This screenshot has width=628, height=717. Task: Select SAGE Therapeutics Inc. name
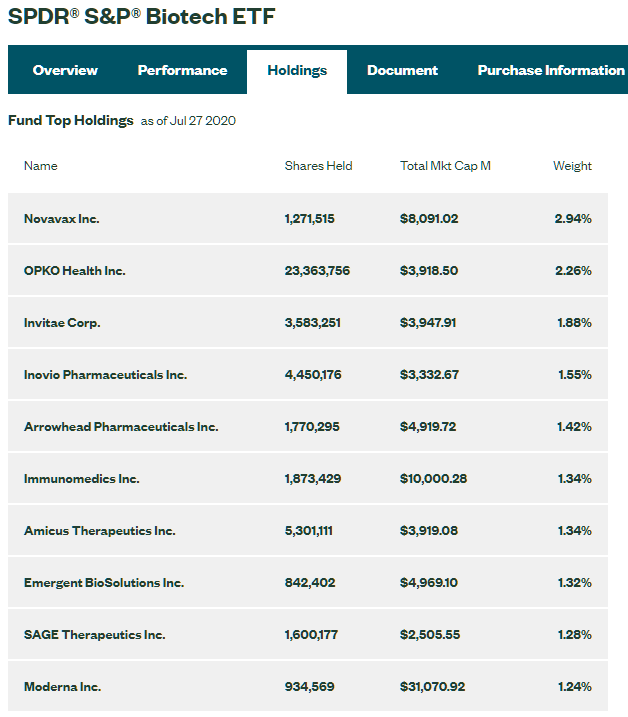click(95, 635)
